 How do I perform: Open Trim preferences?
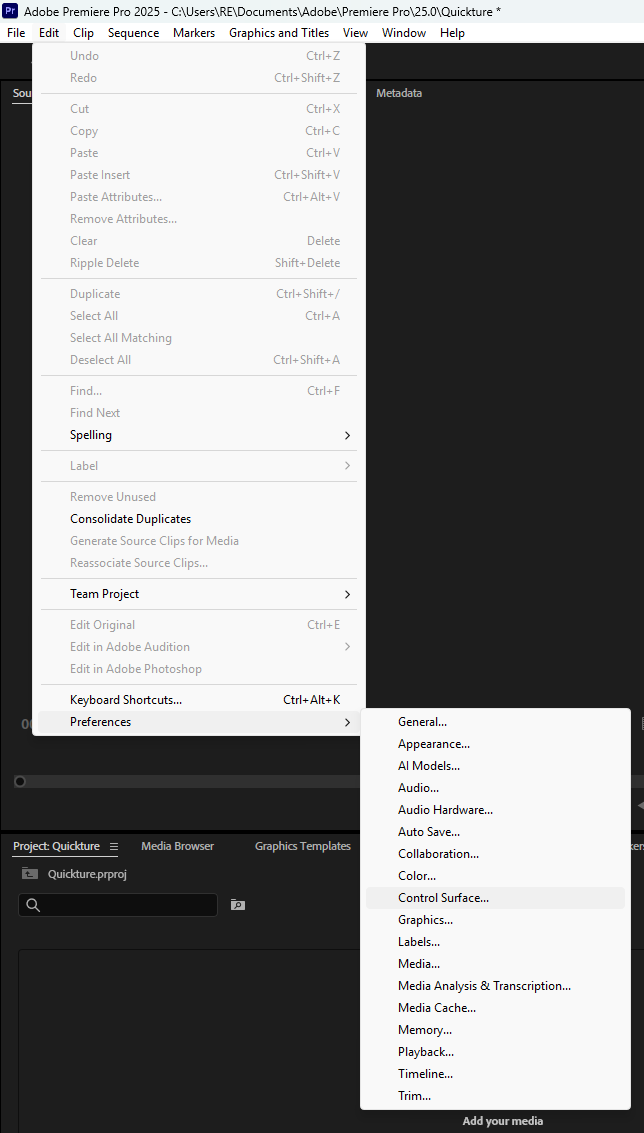[x=495, y=1096]
